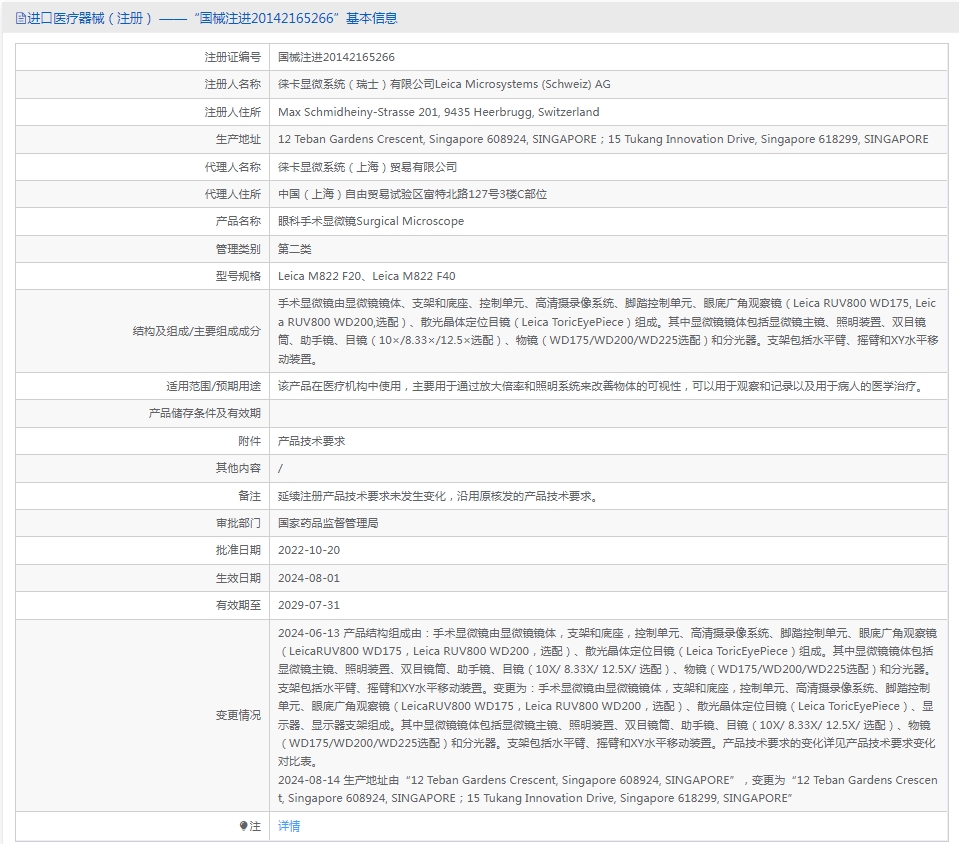959x844 pixels.
Task: Click the 变更情况 label
Action: (x=238, y=715)
